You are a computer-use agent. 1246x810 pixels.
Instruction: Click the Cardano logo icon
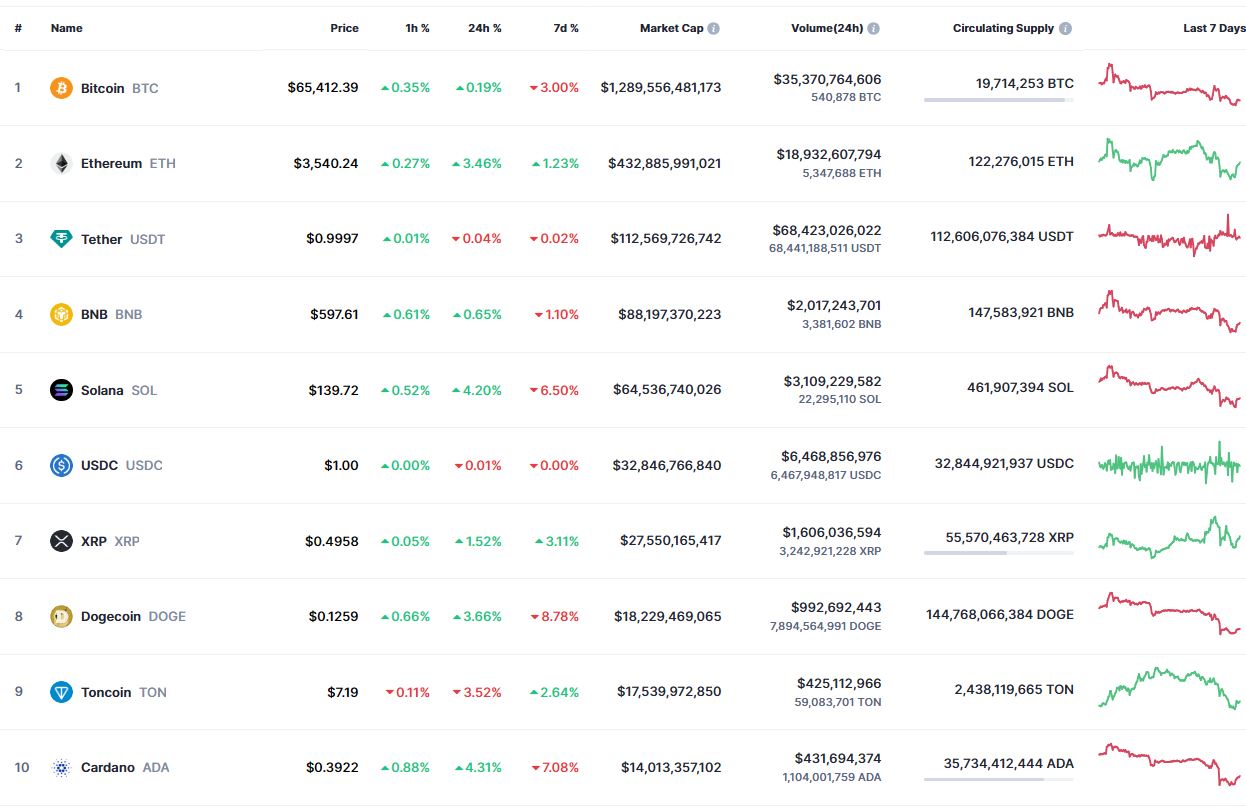61,767
